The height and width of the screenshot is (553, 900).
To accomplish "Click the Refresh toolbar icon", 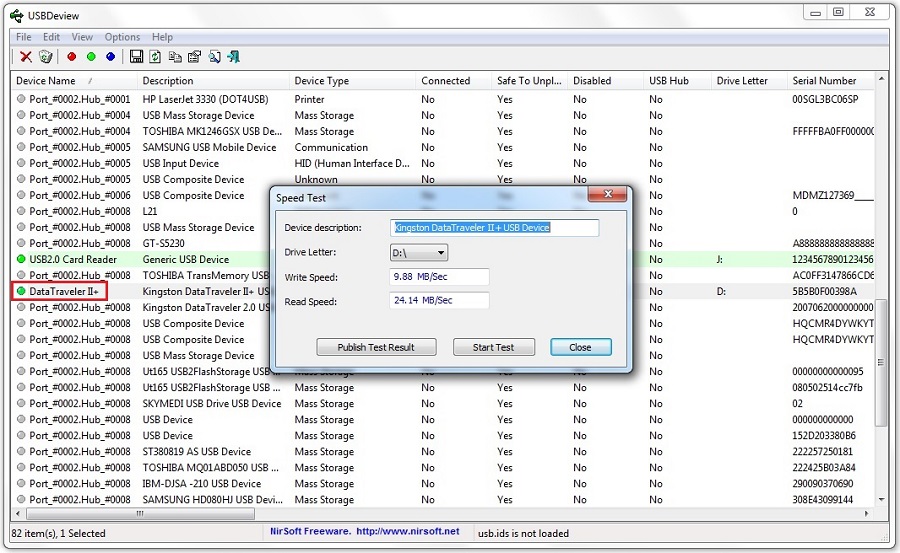I will [x=155, y=56].
